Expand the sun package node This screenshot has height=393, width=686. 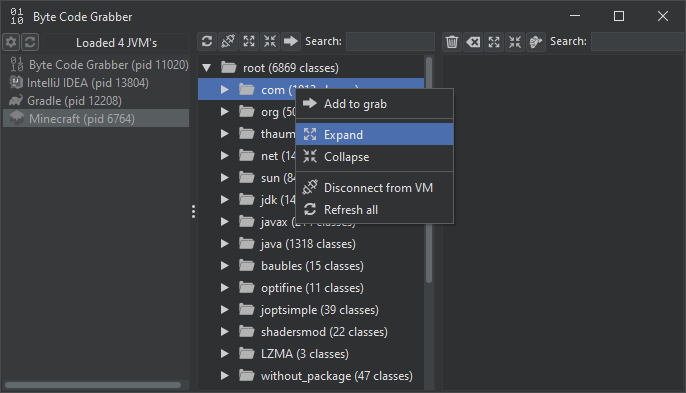[x=225, y=178]
